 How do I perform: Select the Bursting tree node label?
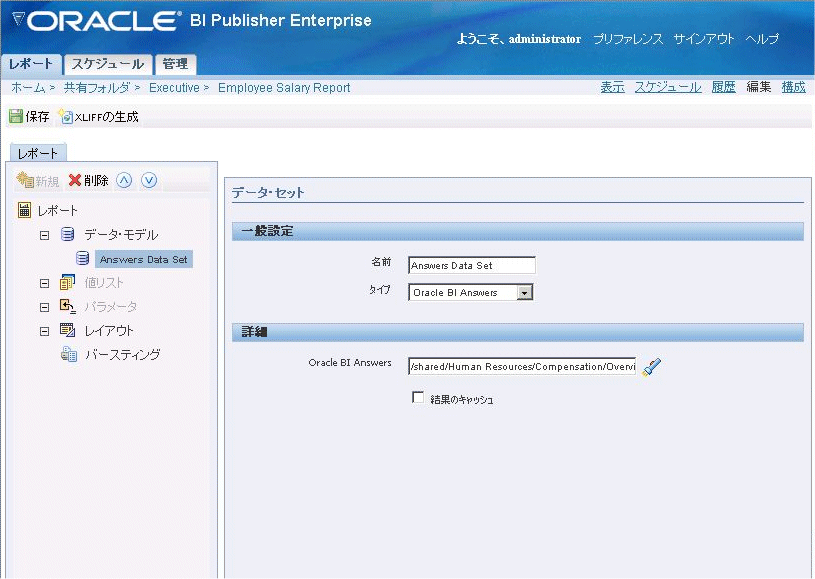[123, 354]
